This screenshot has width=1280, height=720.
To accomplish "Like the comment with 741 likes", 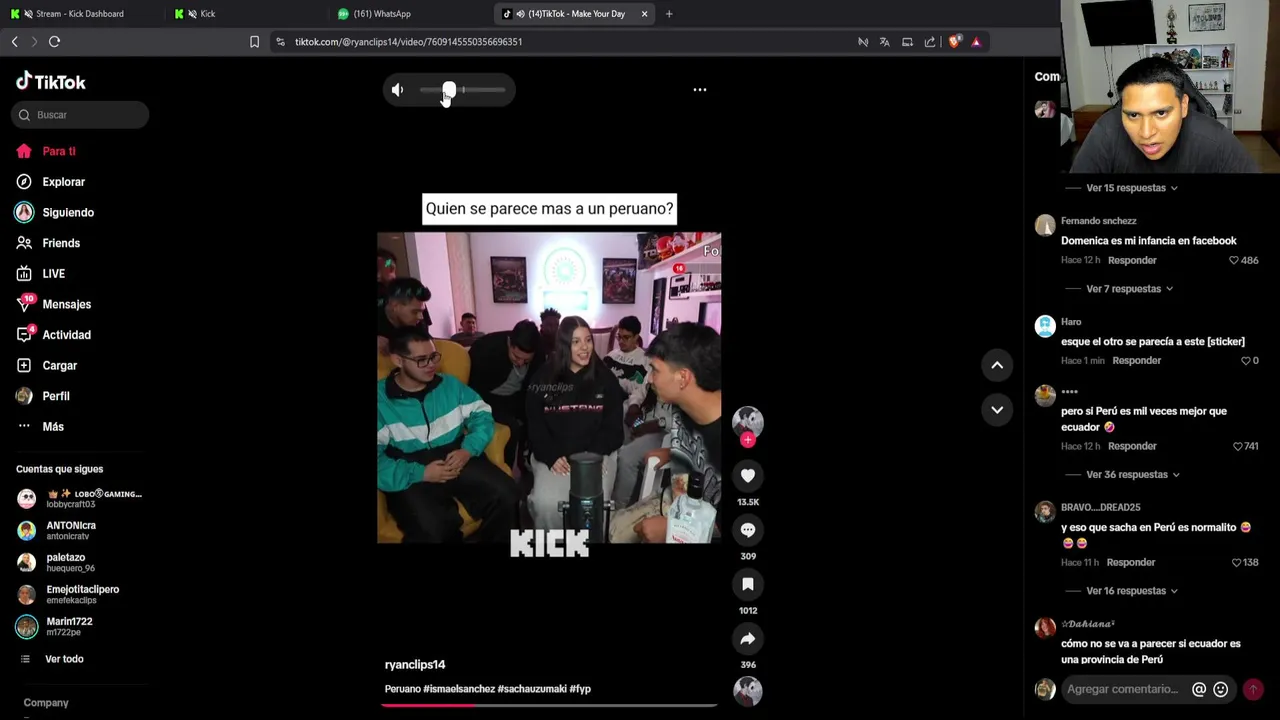I will pyautogui.click(x=1238, y=446).
